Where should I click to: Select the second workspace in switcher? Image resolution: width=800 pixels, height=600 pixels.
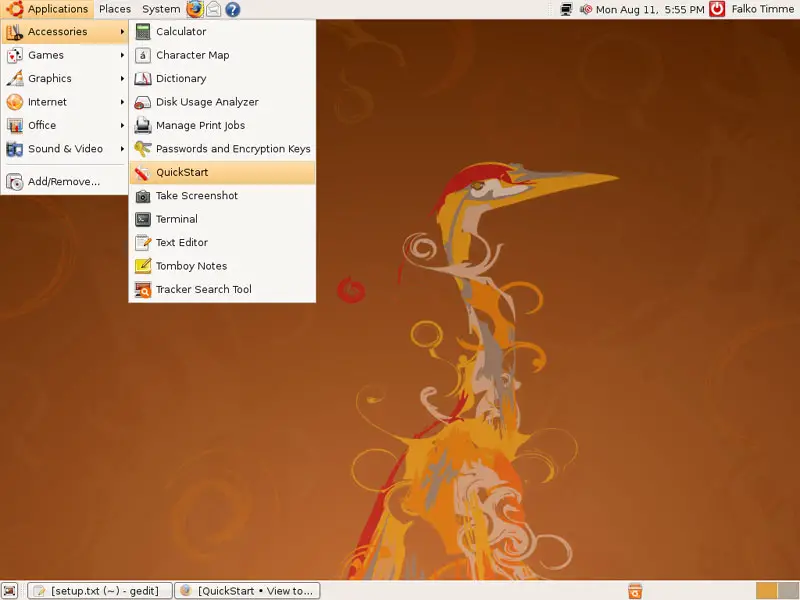pos(788,591)
